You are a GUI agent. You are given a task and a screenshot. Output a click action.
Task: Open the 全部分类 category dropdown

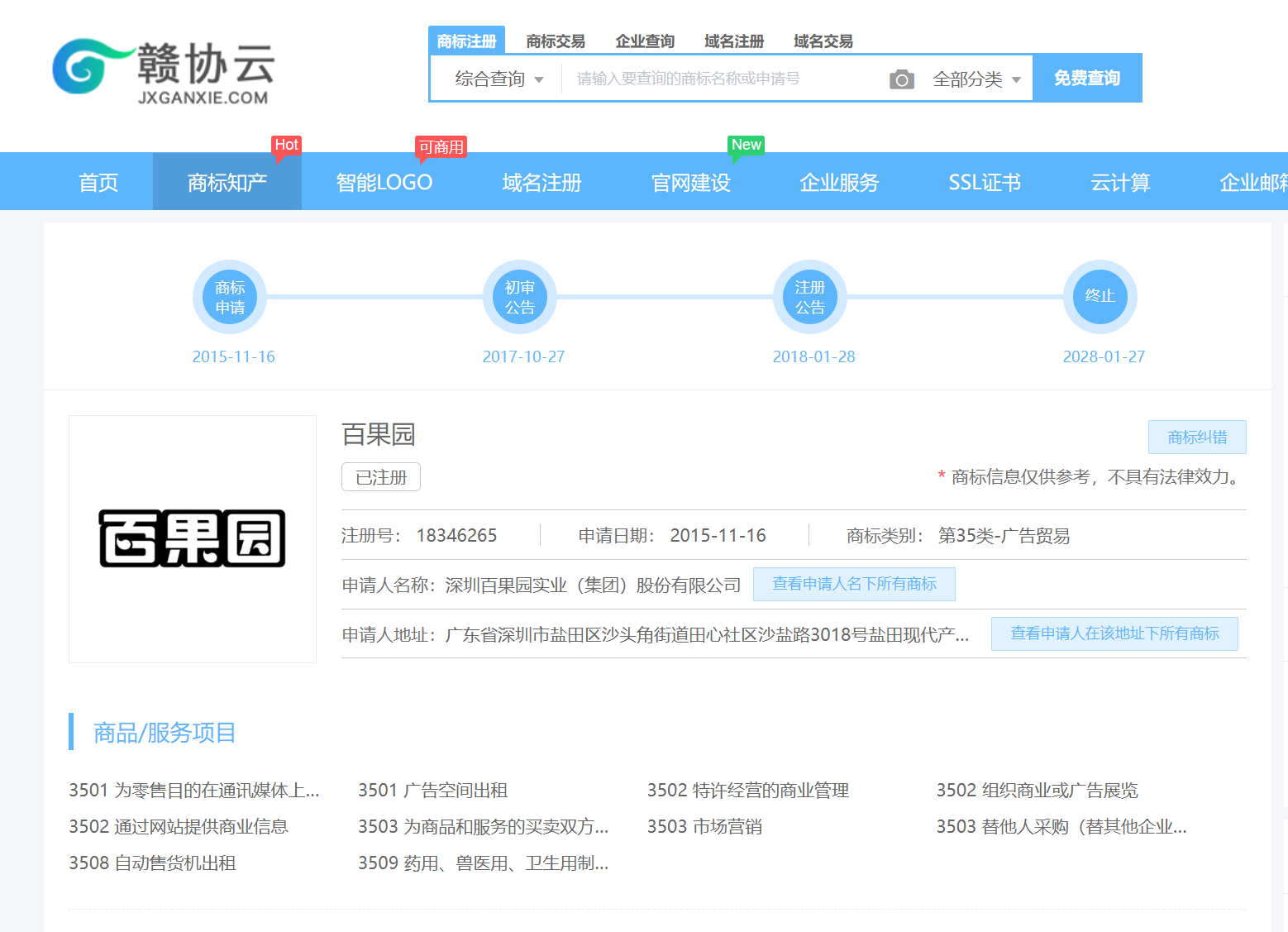[976, 79]
